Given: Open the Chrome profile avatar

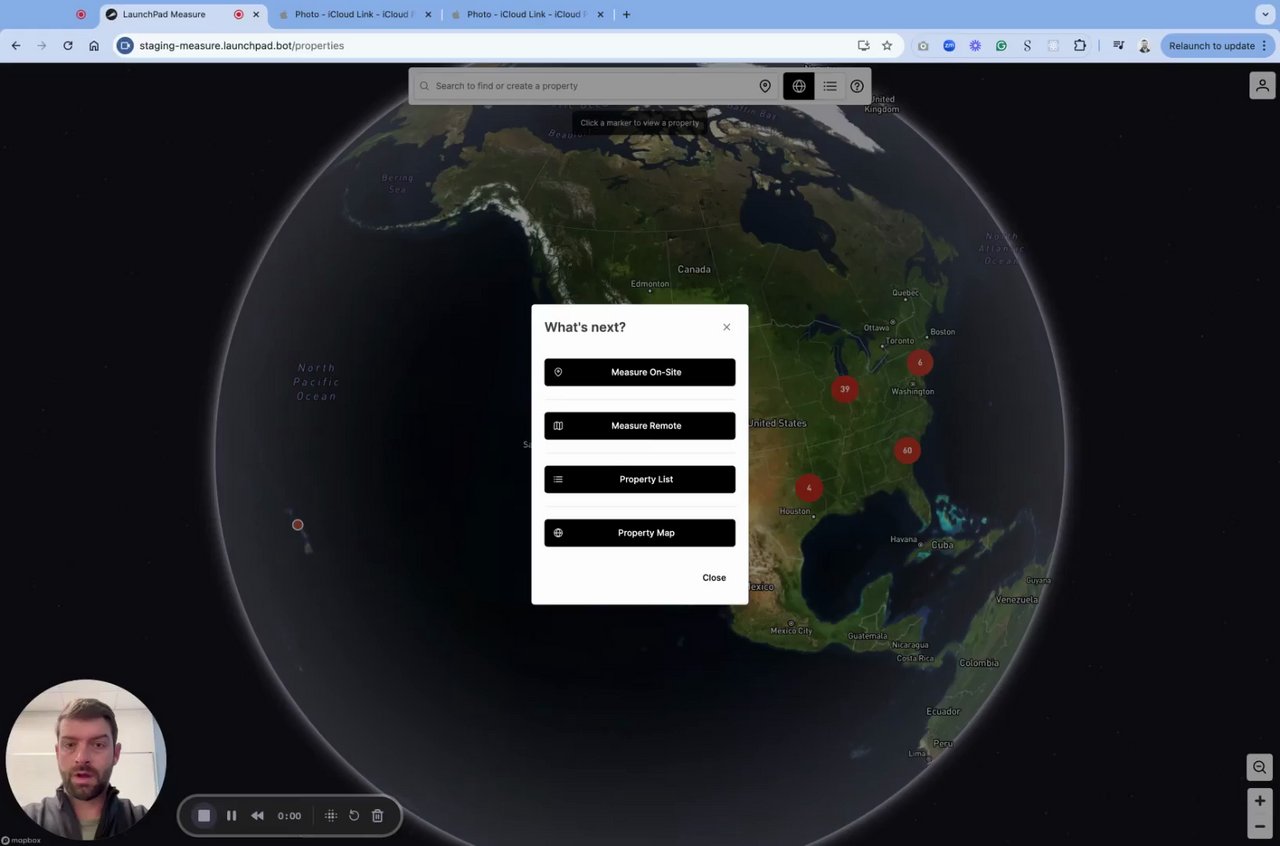Looking at the screenshot, I should (1144, 46).
